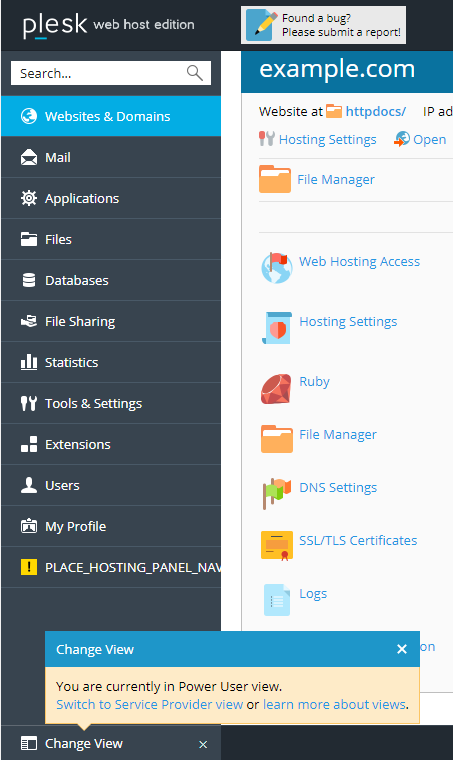
Task: Open Extensions from the sidebar
Action: click(111, 444)
